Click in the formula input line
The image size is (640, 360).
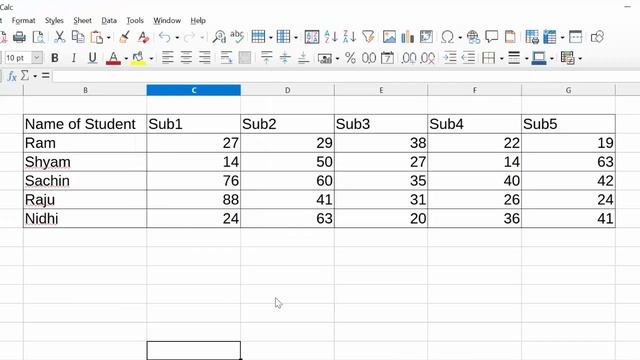[x=345, y=76]
